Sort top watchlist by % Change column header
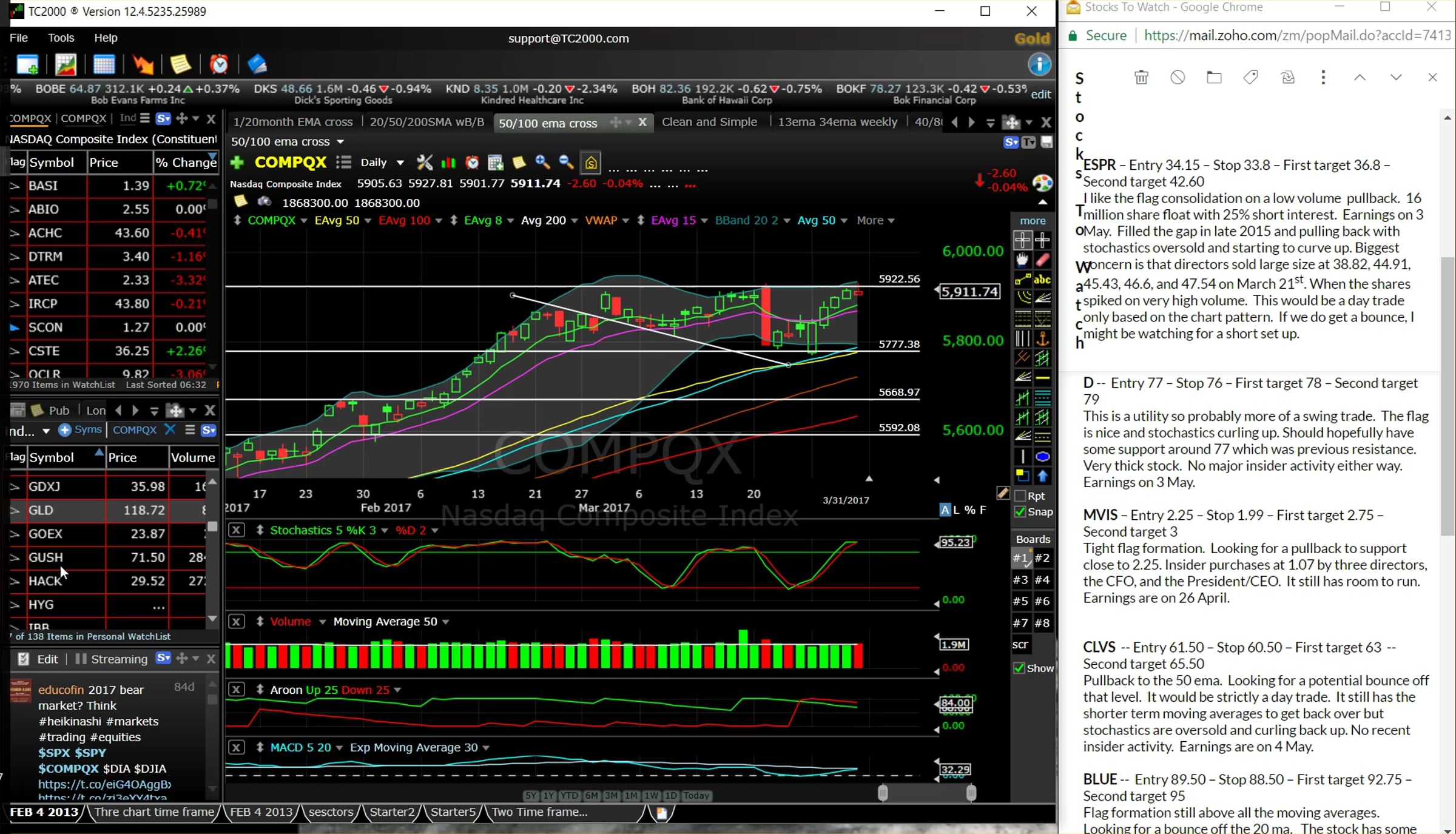 (185, 163)
